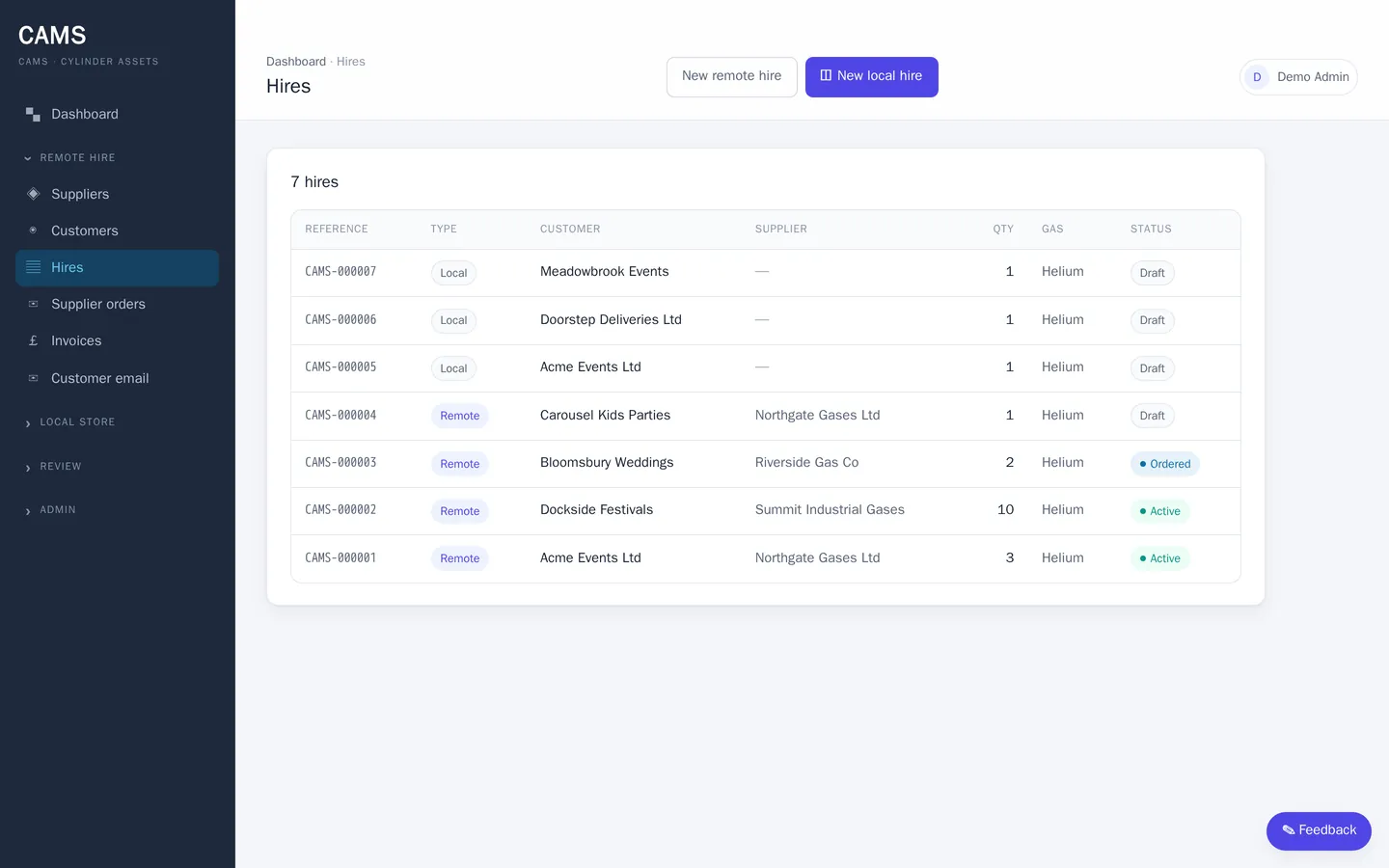
Task: Select hire reference CAMS-000005
Action: click(340, 367)
